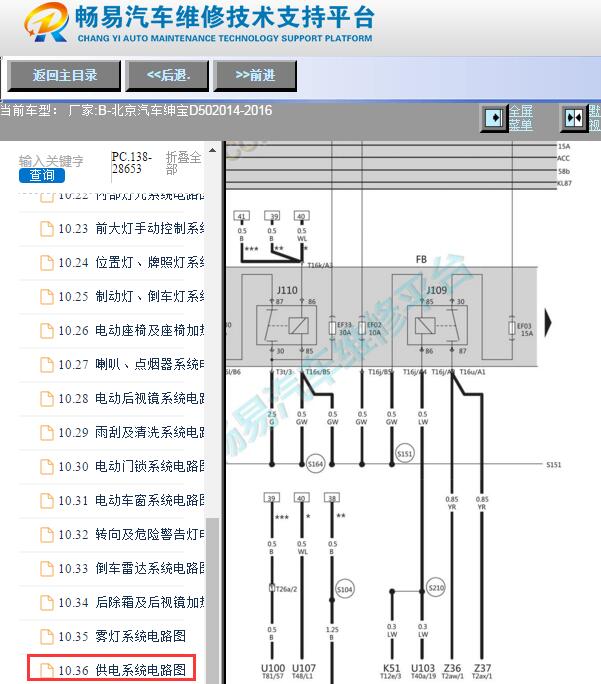Click document icon beside 10.23
This screenshot has width=601, height=684.
coord(47,229)
